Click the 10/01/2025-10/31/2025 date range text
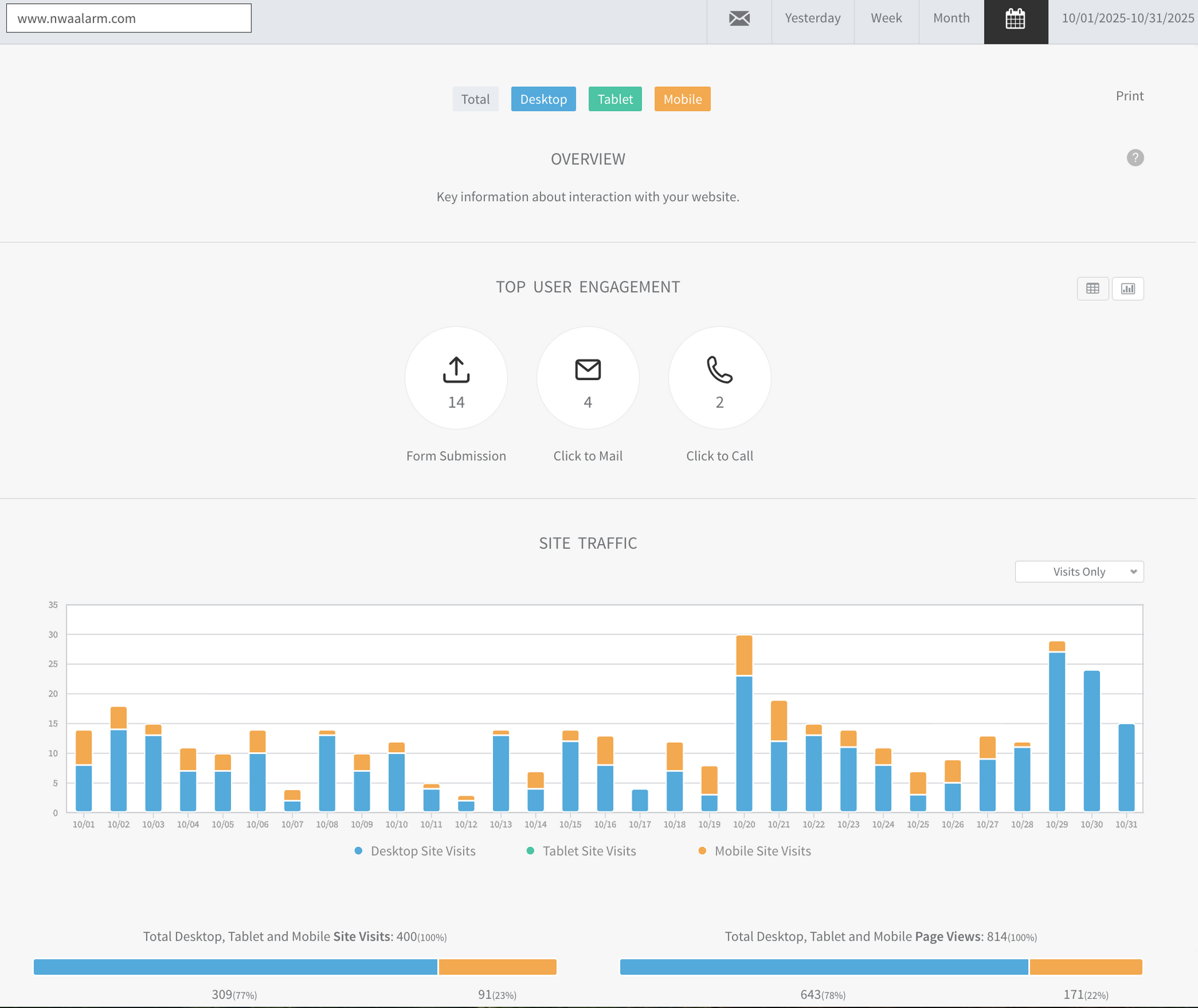Viewport: 1198px width, 1008px height. (1127, 19)
